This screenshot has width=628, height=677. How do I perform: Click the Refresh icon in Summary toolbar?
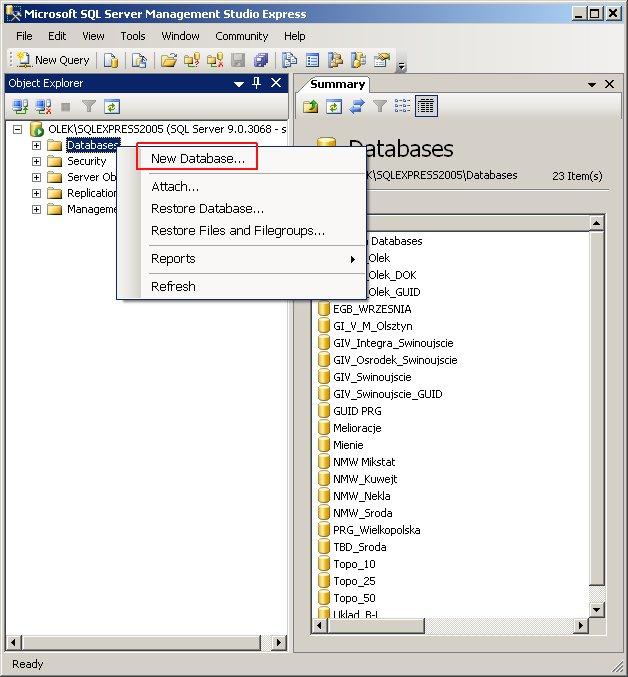coord(334,106)
